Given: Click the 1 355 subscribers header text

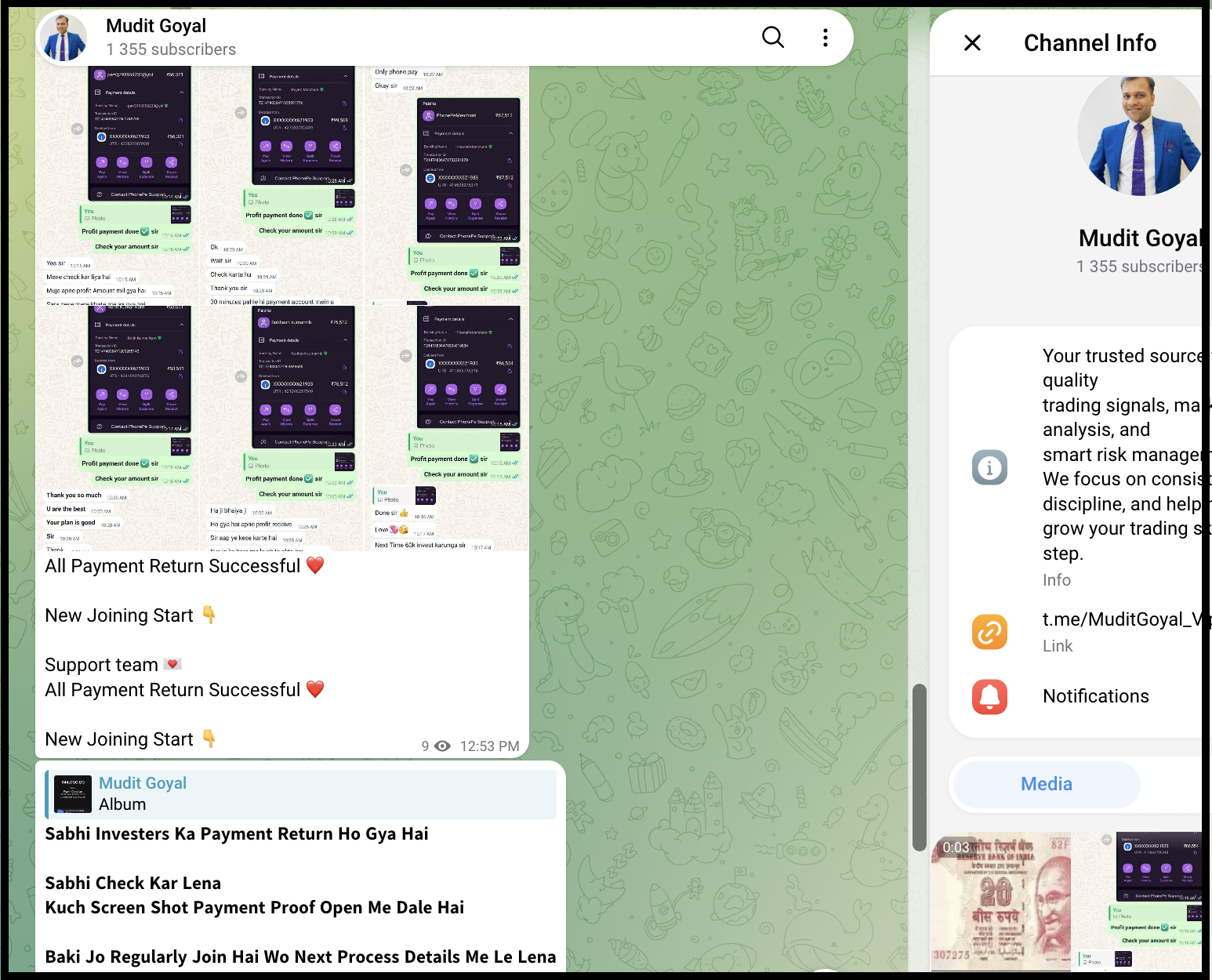Looking at the screenshot, I should click(171, 49).
